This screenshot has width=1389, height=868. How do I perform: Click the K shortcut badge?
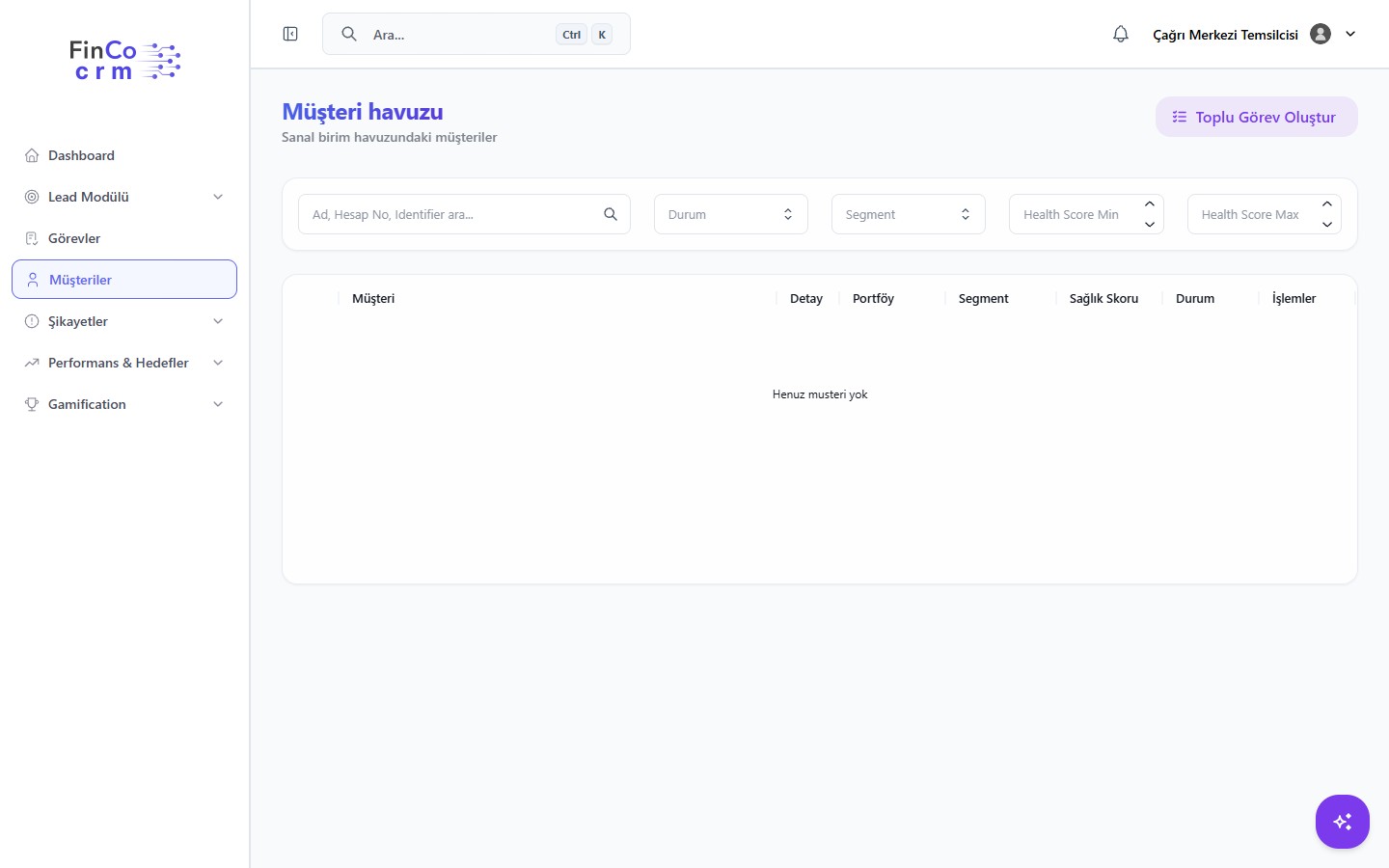pos(602,35)
